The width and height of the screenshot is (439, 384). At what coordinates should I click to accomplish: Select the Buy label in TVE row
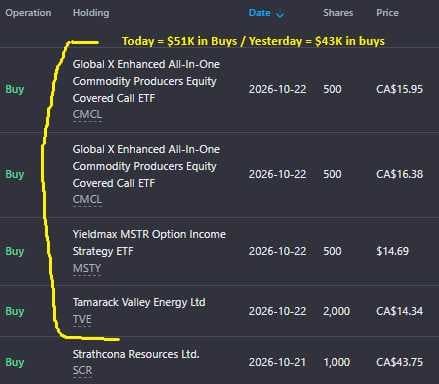coord(15,311)
